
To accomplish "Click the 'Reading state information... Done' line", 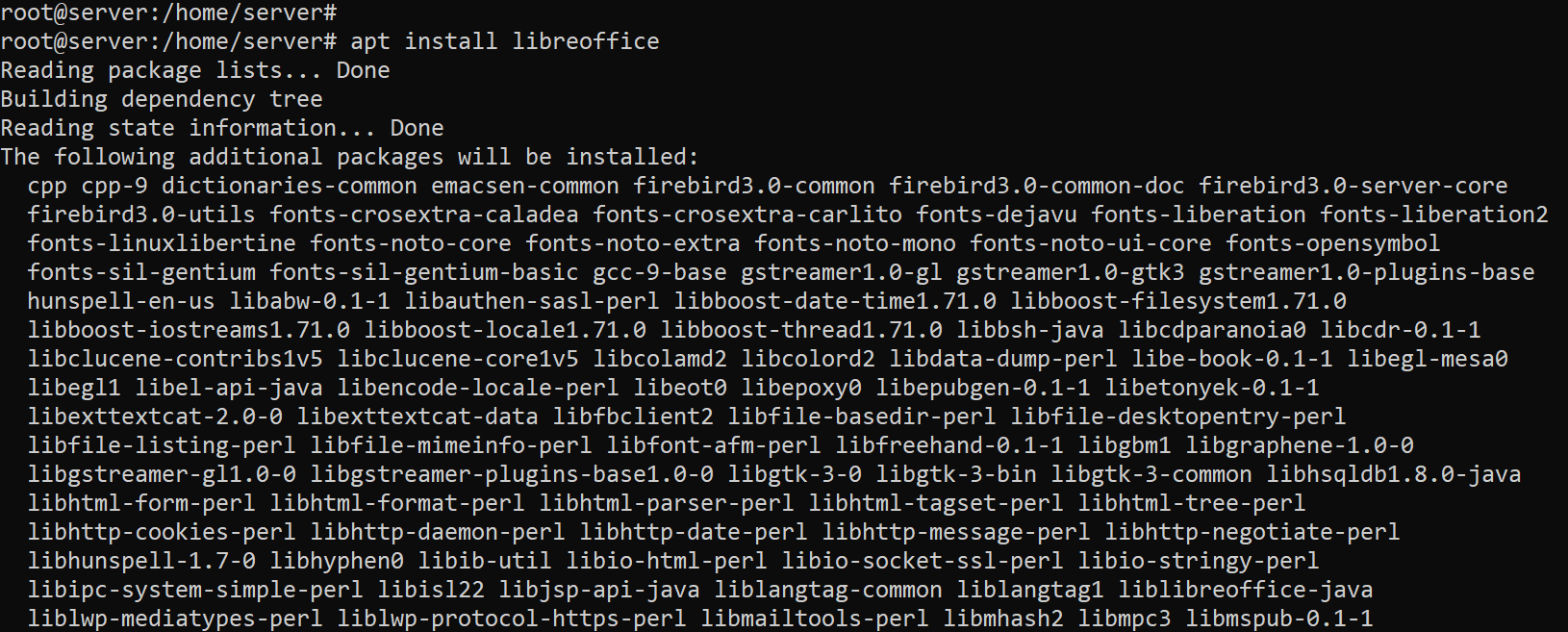I will 222,128.
